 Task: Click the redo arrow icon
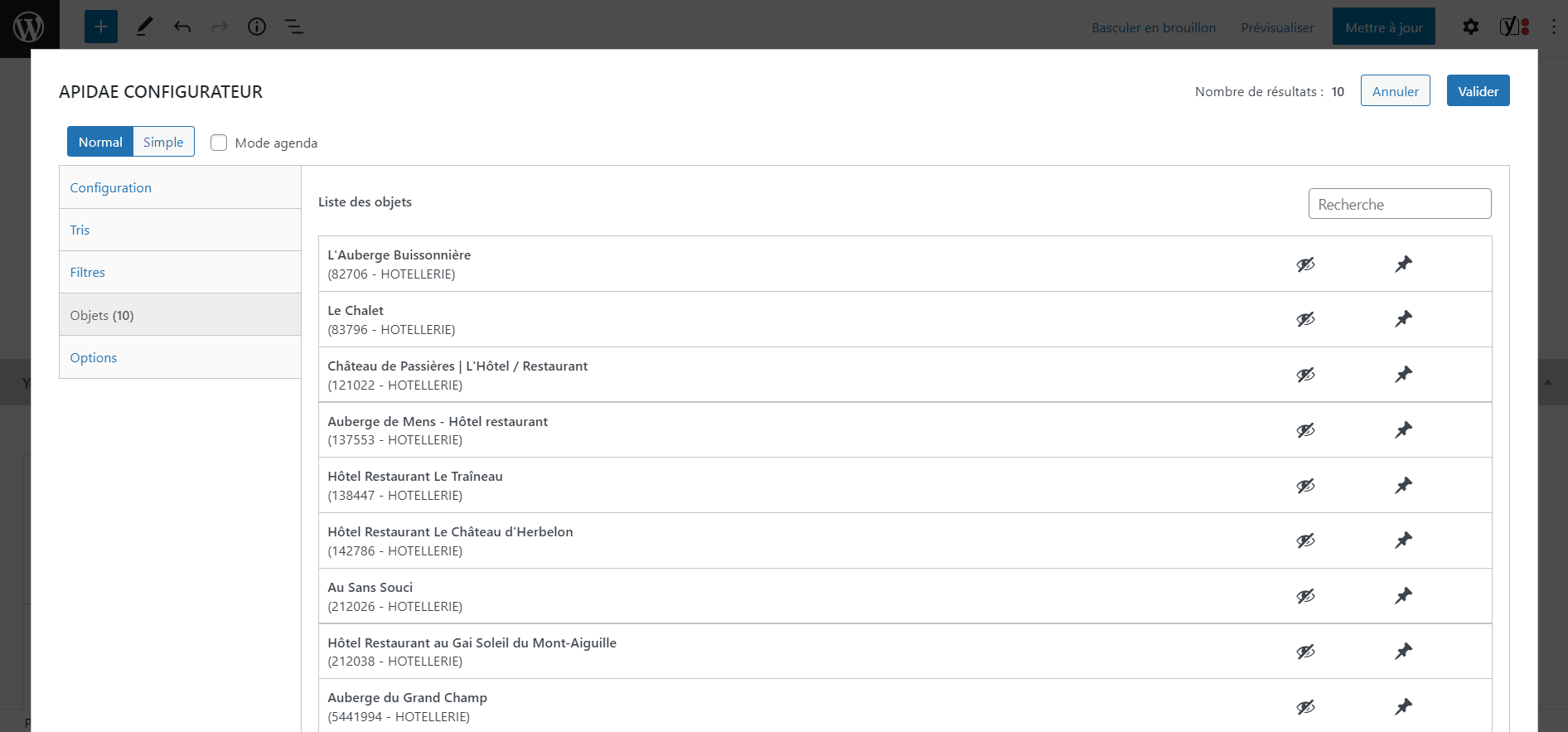tap(220, 27)
